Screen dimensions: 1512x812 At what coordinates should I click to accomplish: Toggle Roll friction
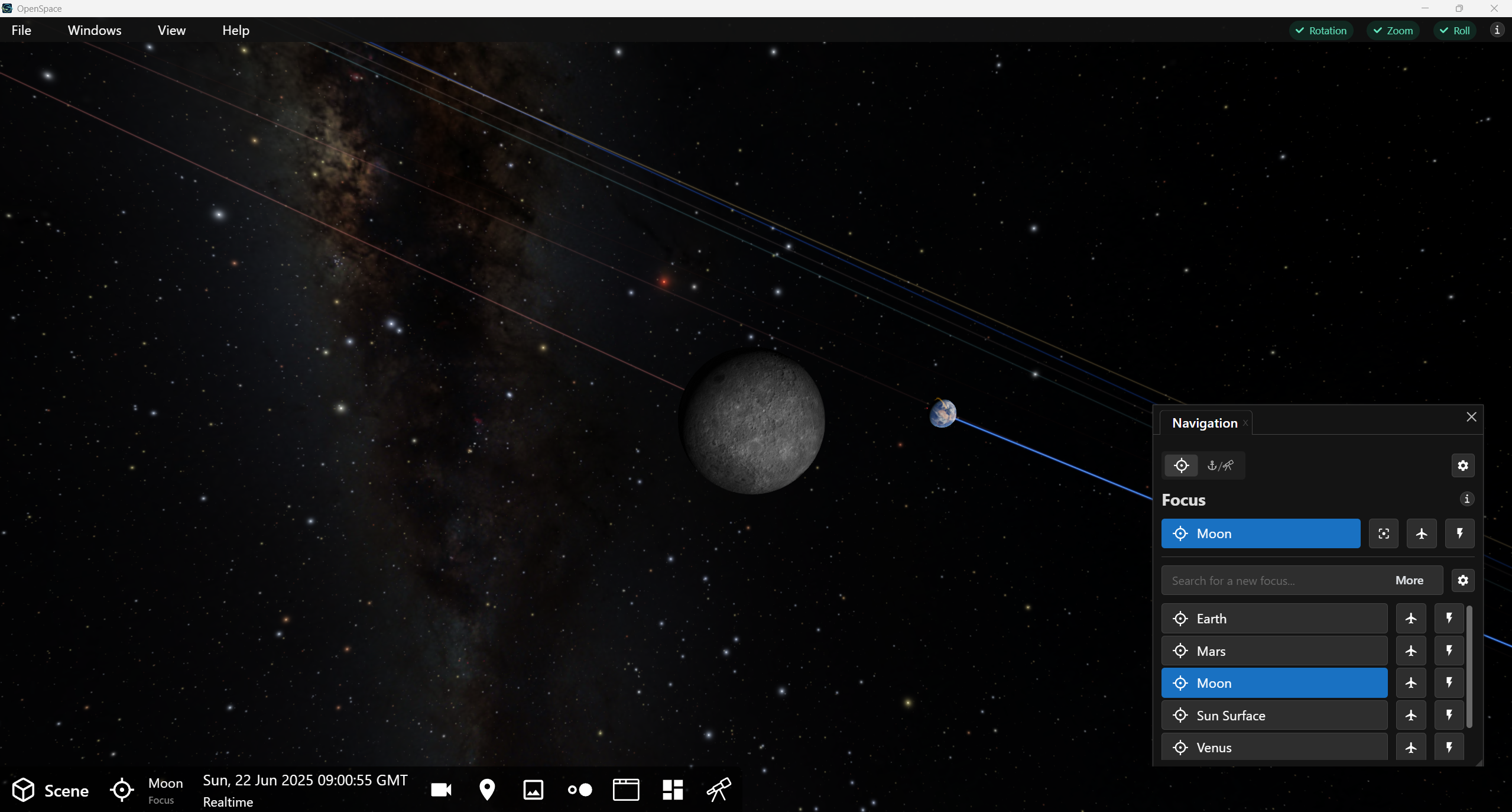coord(1455,31)
